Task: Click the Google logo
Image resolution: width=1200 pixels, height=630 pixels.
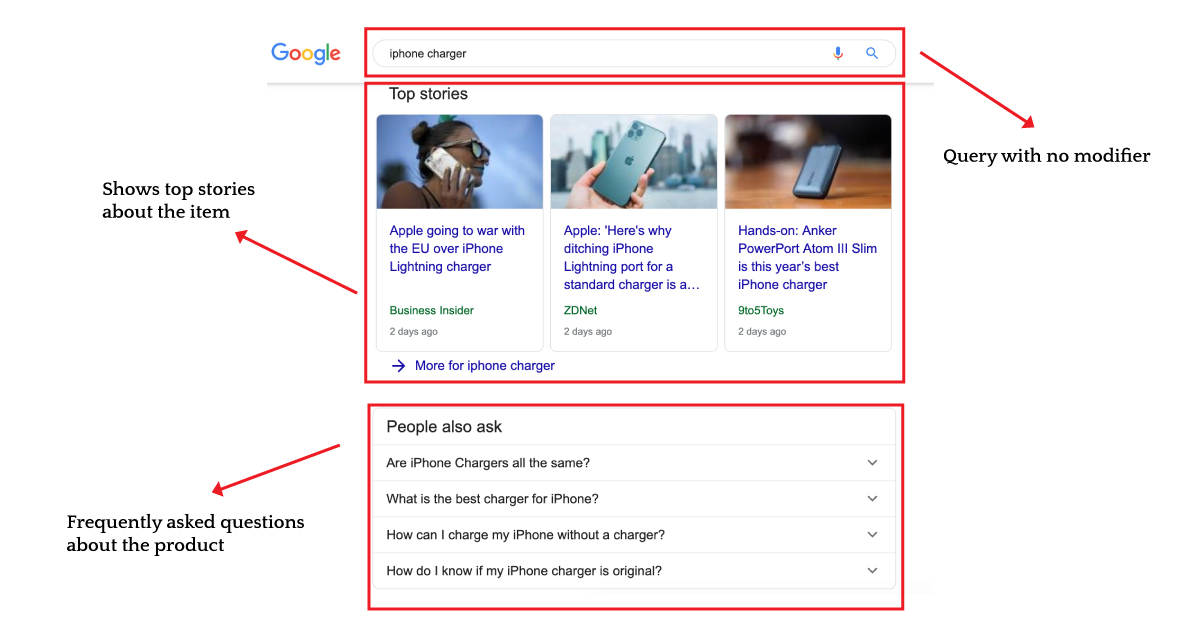Action: pos(306,54)
